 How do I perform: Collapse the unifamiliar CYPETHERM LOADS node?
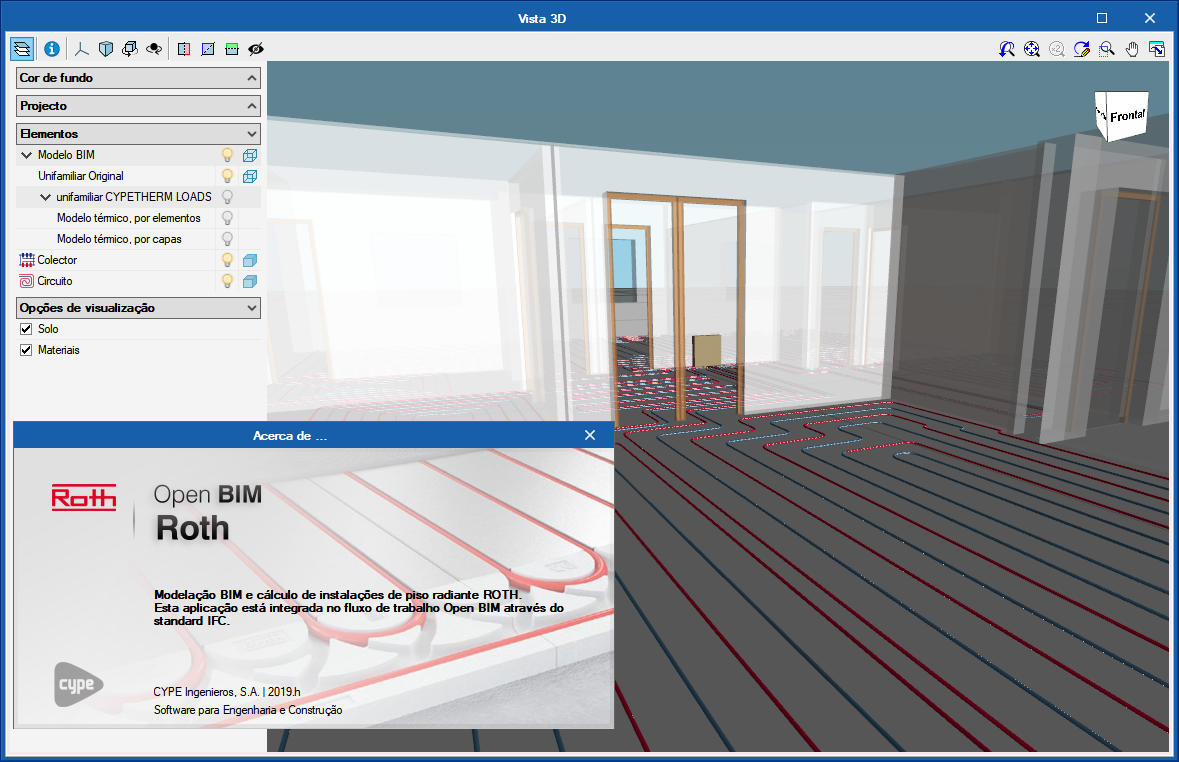[x=45, y=197]
